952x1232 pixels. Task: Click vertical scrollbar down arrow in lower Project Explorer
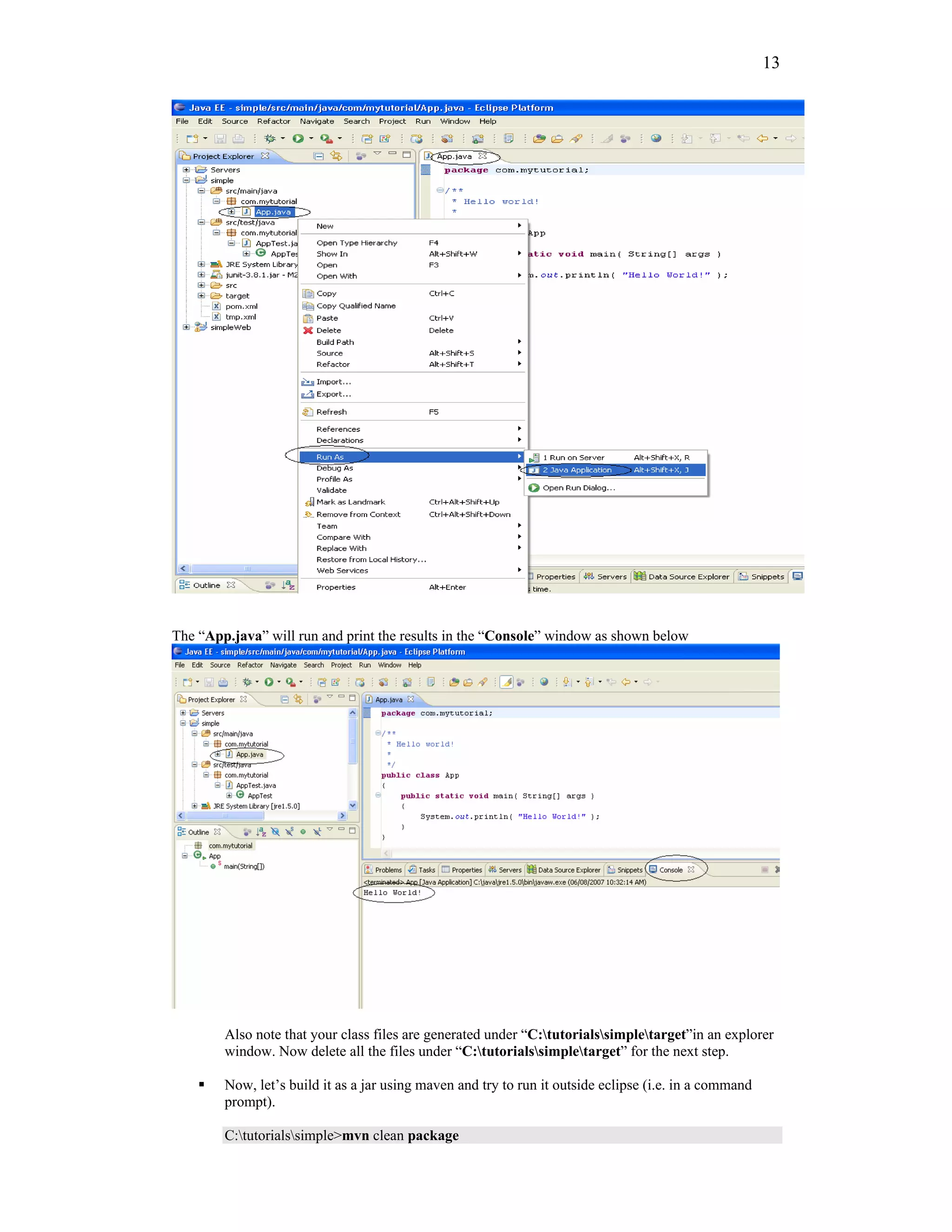352,806
